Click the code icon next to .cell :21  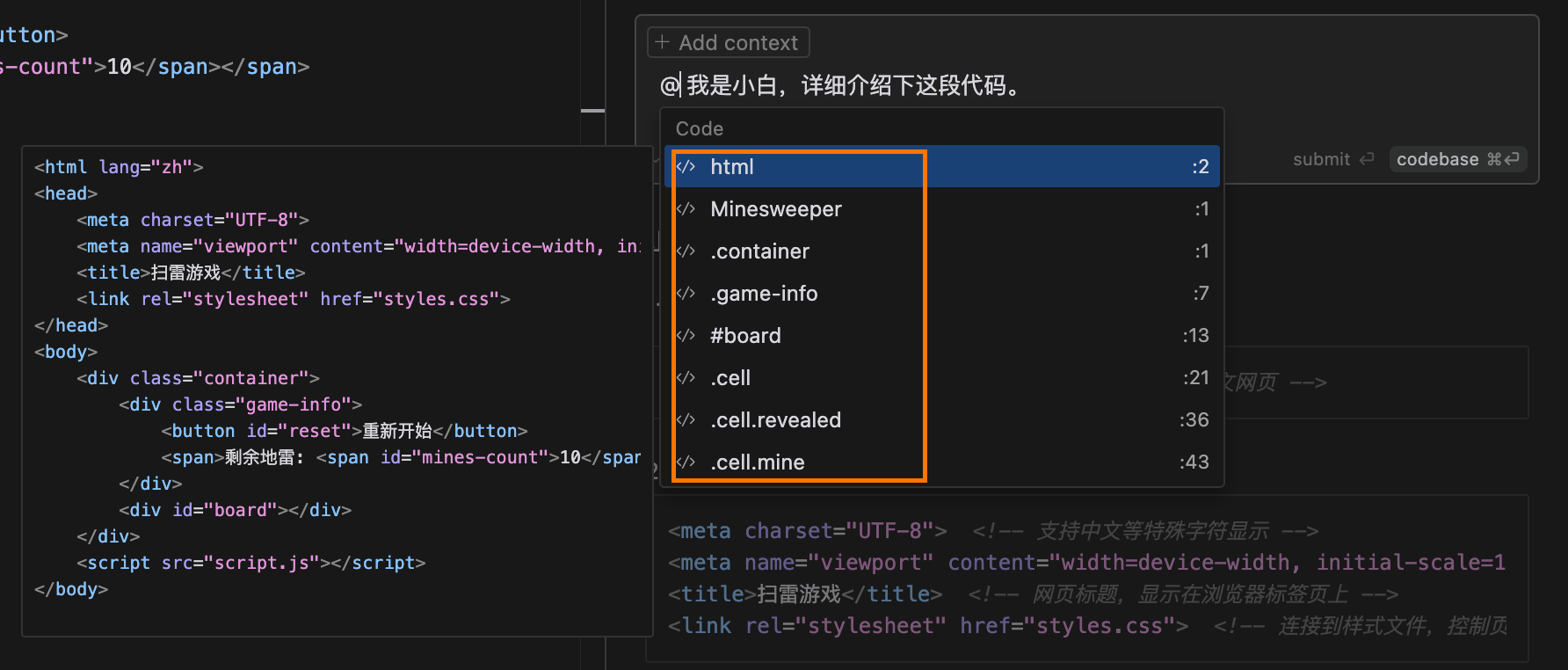pyautogui.click(x=686, y=377)
